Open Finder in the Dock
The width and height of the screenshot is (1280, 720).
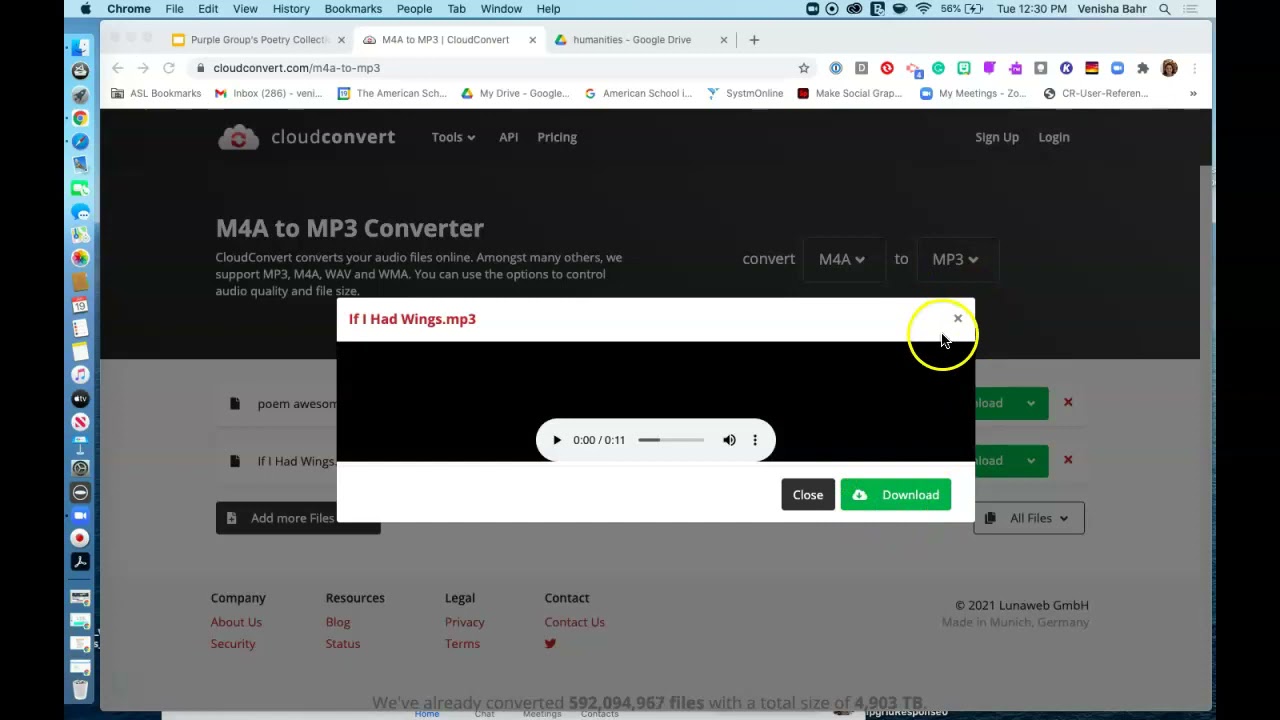click(80, 47)
